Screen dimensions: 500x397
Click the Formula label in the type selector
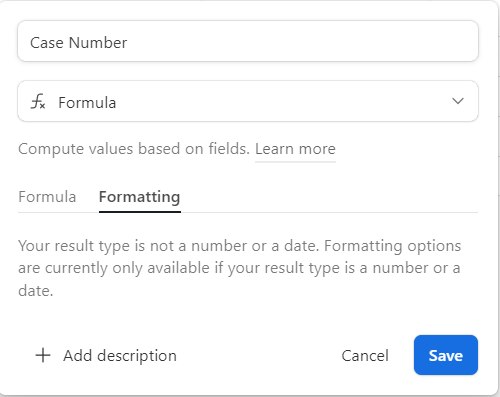[x=87, y=102]
